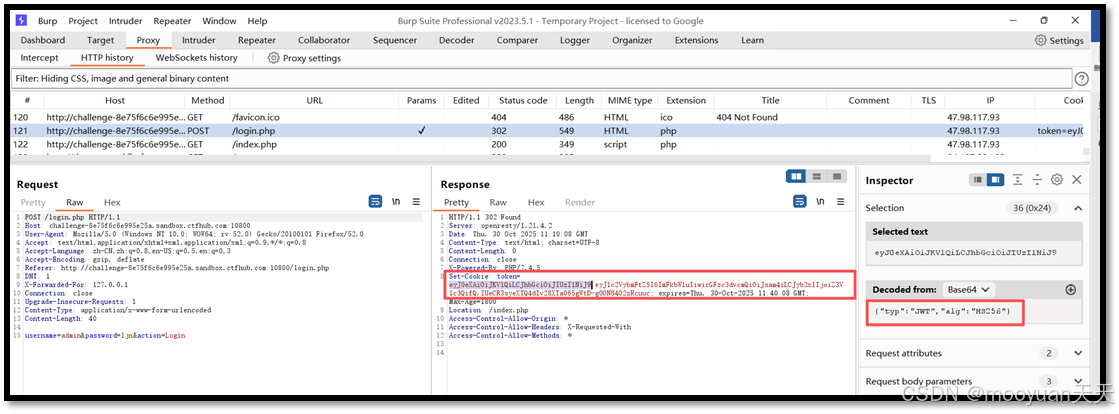Switch to the Comparer tab
1119x414 pixels.
point(518,41)
